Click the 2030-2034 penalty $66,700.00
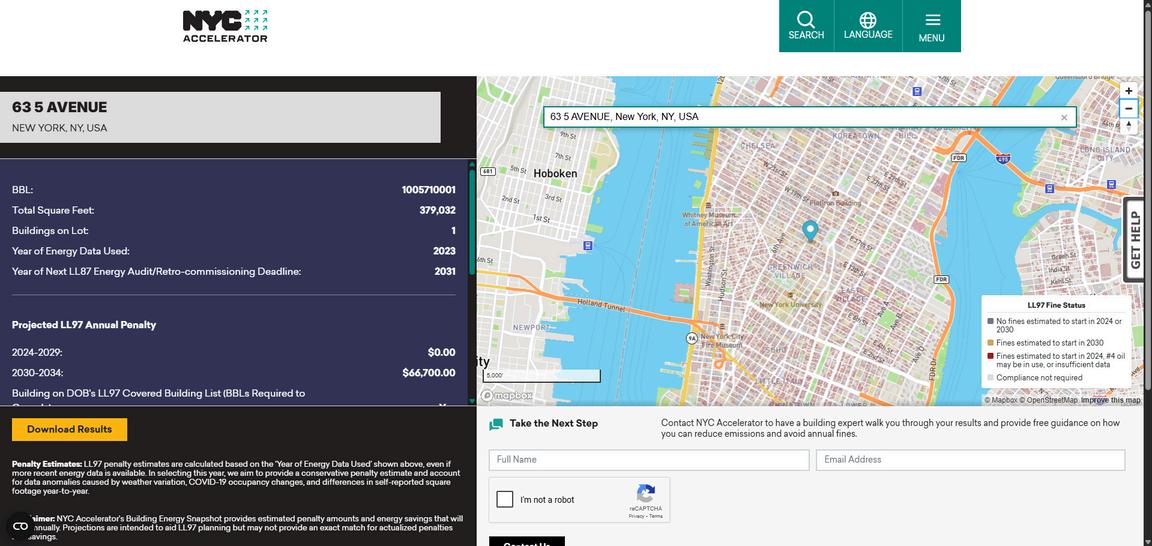This screenshot has width=1152, height=546. [429, 373]
